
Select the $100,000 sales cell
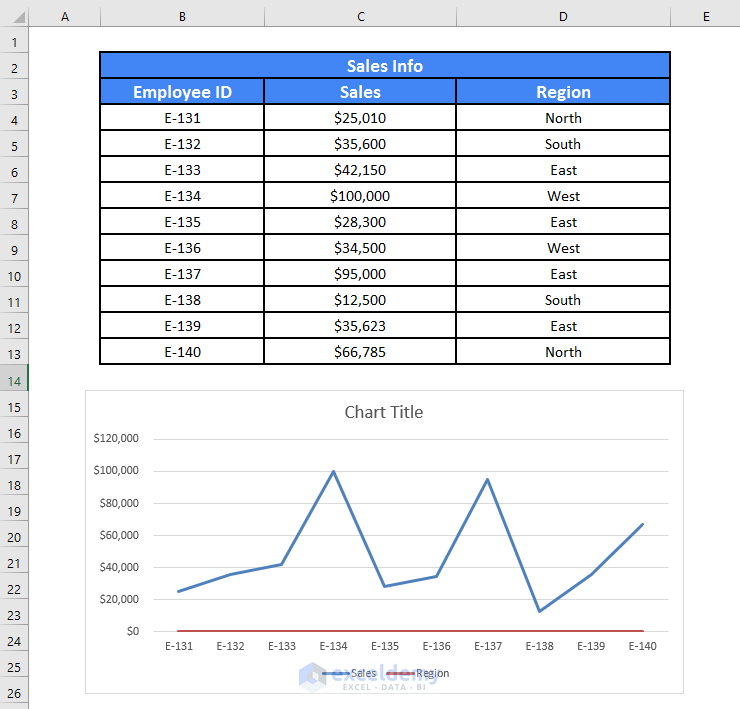pyautogui.click(x=360, y=195)
